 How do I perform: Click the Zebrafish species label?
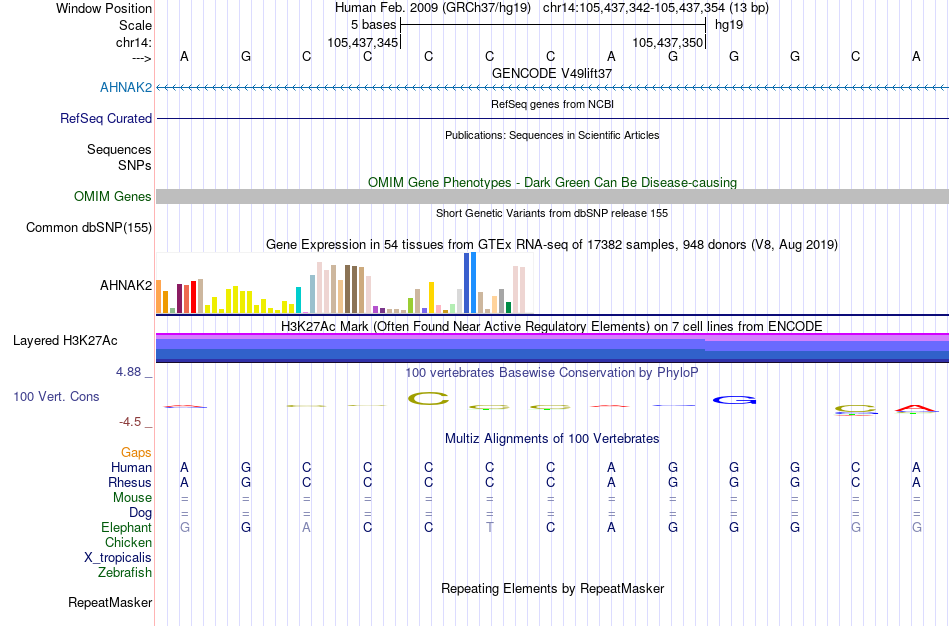125,572
